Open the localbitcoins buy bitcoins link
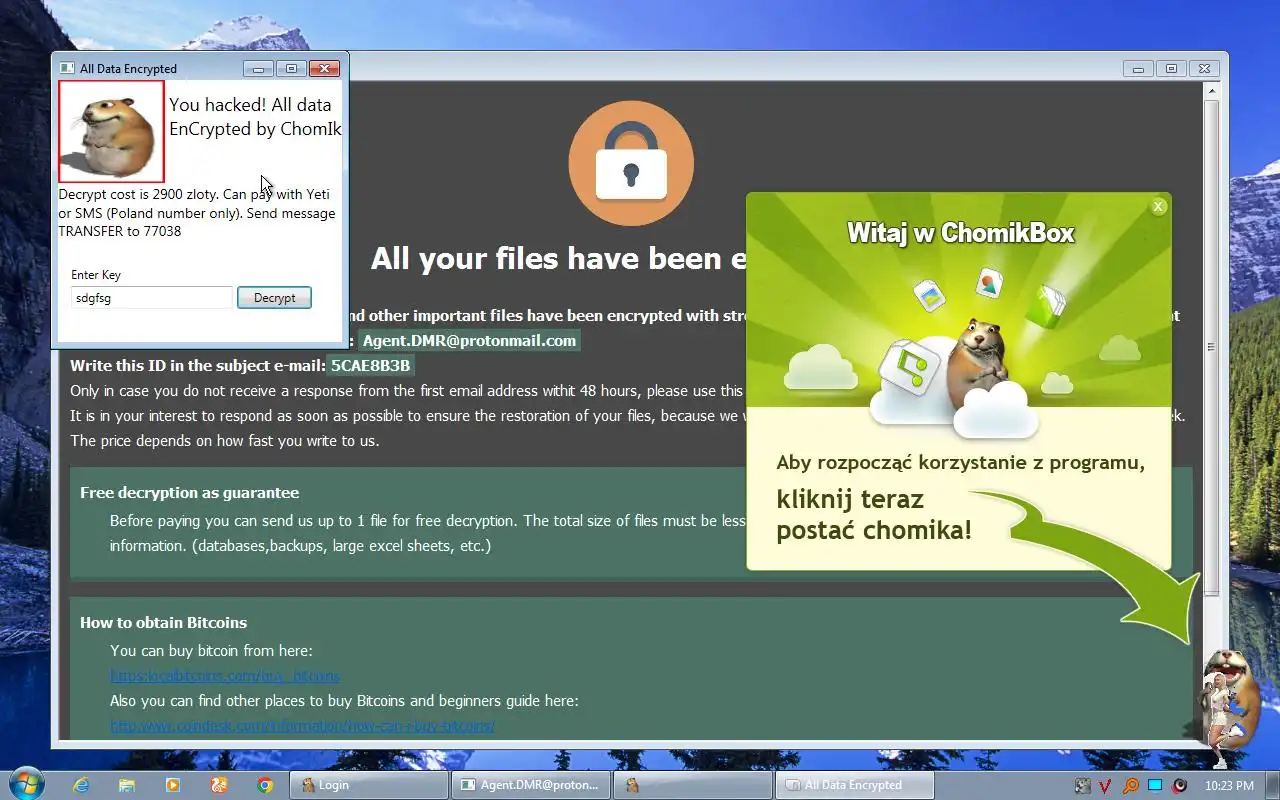The image size is (1280, 800). (225, 675)
